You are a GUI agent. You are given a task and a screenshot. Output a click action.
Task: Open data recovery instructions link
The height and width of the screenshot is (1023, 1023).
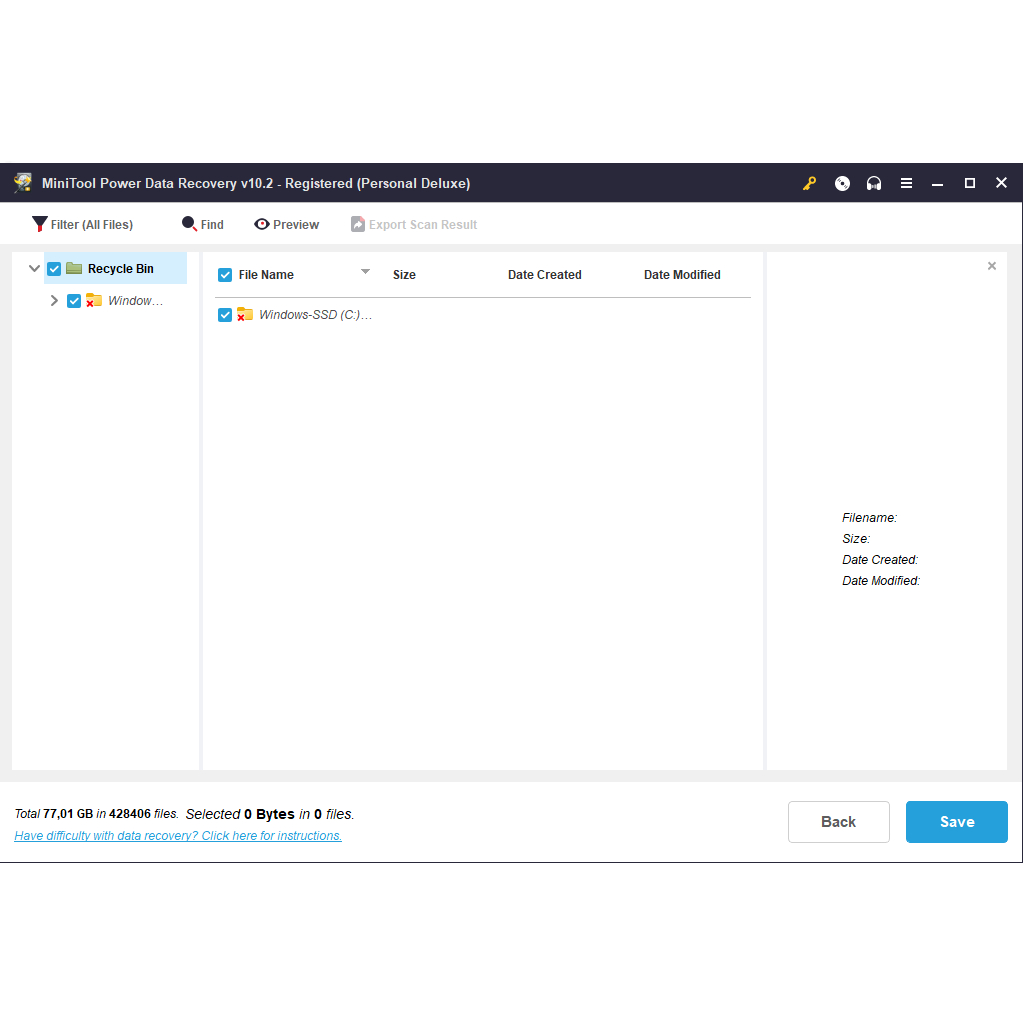[178, 836]
